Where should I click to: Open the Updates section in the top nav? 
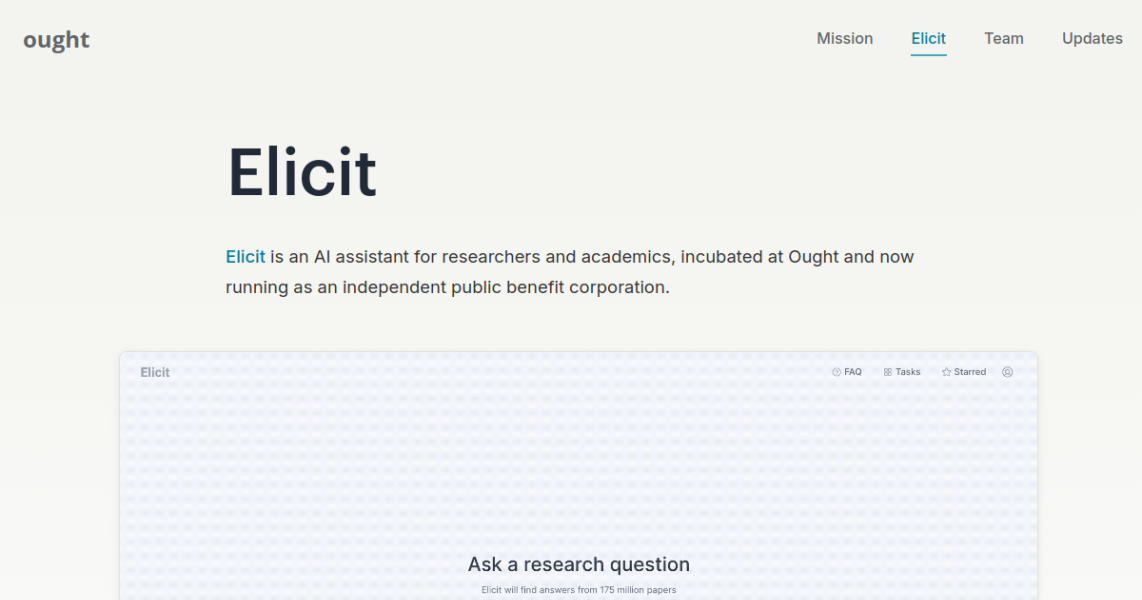(x=1092, y=39)
